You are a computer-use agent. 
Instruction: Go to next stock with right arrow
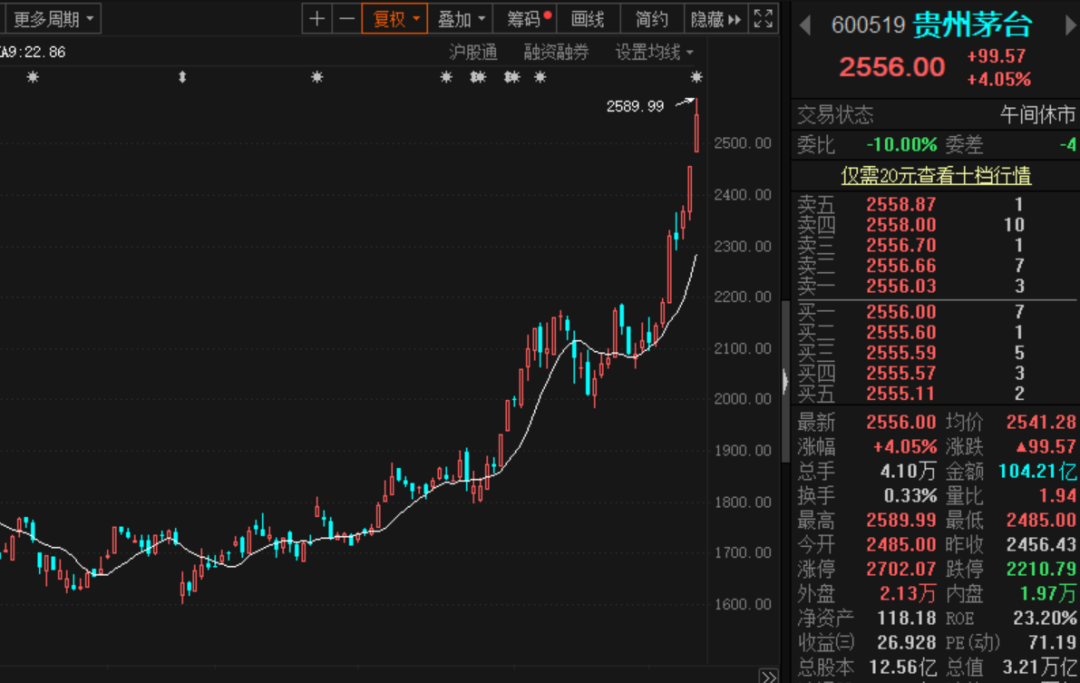click(x=1059, y=25)
